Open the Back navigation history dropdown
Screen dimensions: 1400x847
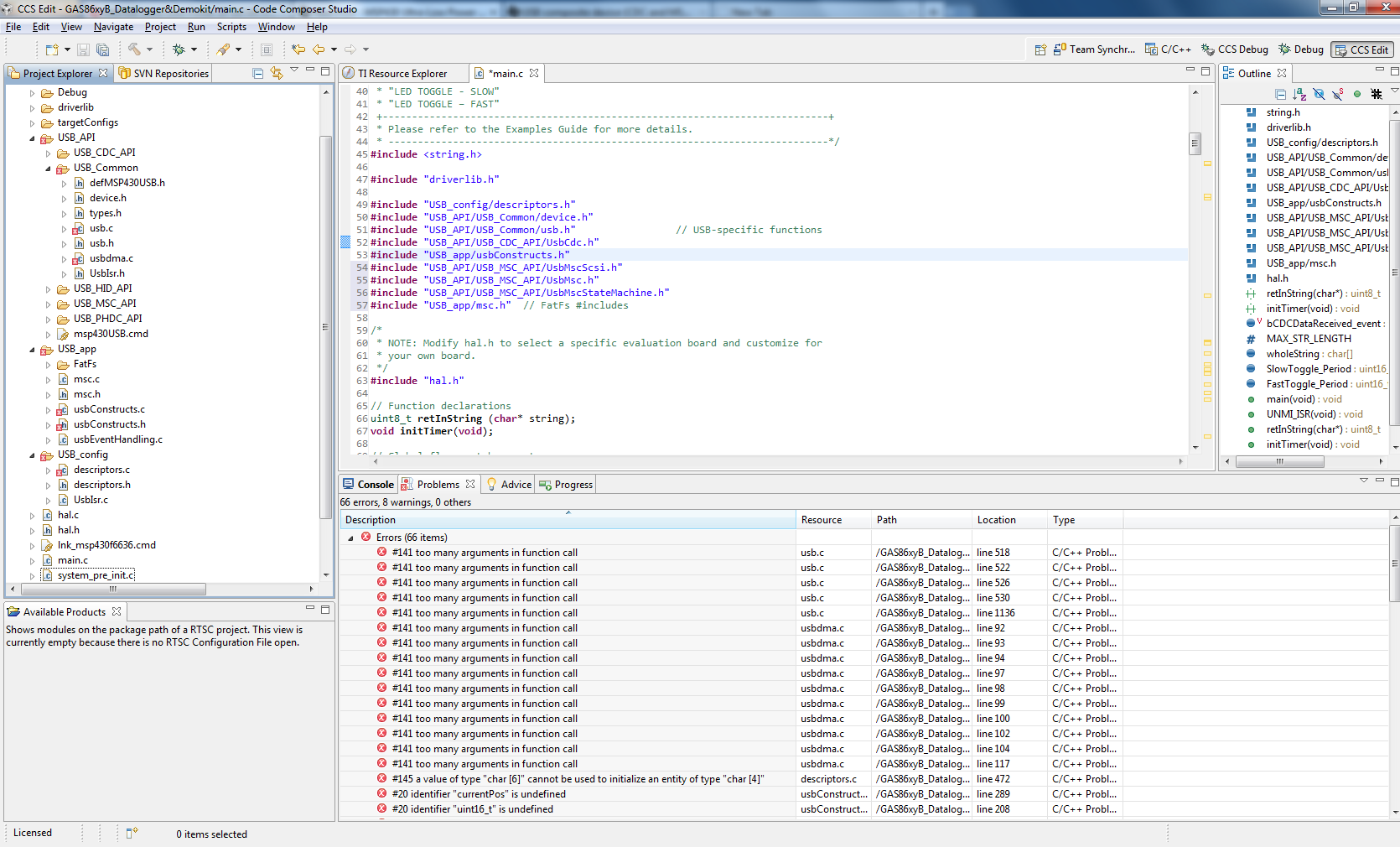pyautogui.click(x=334, y=49)
